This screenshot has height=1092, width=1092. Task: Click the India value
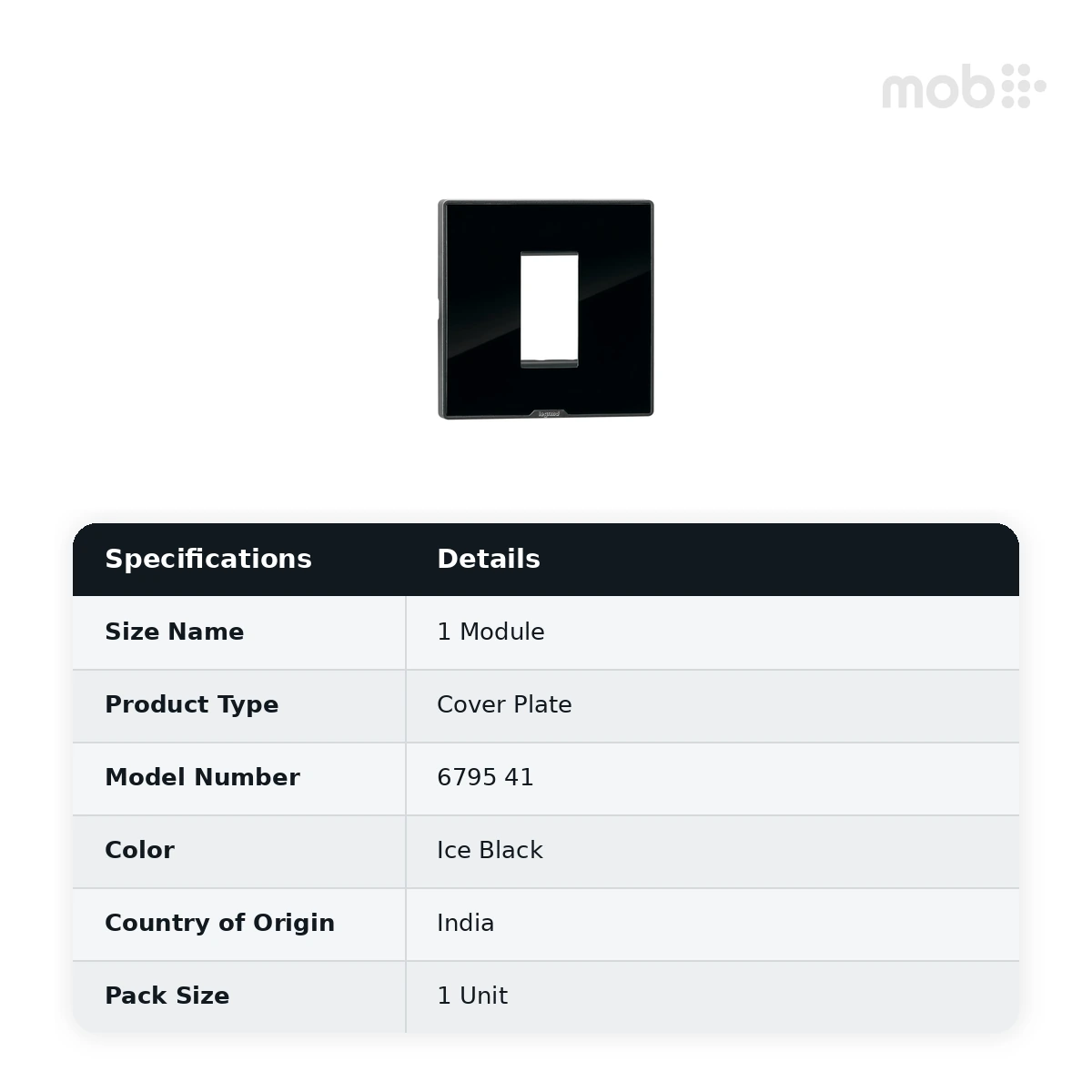(465, 923)
